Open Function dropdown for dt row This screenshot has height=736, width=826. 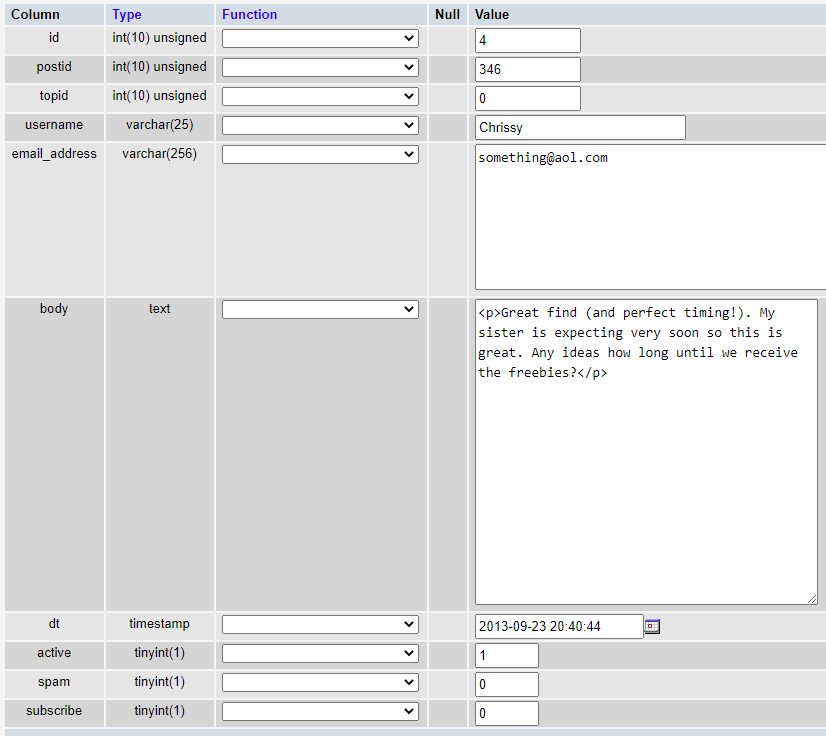[x=320, y=624]
